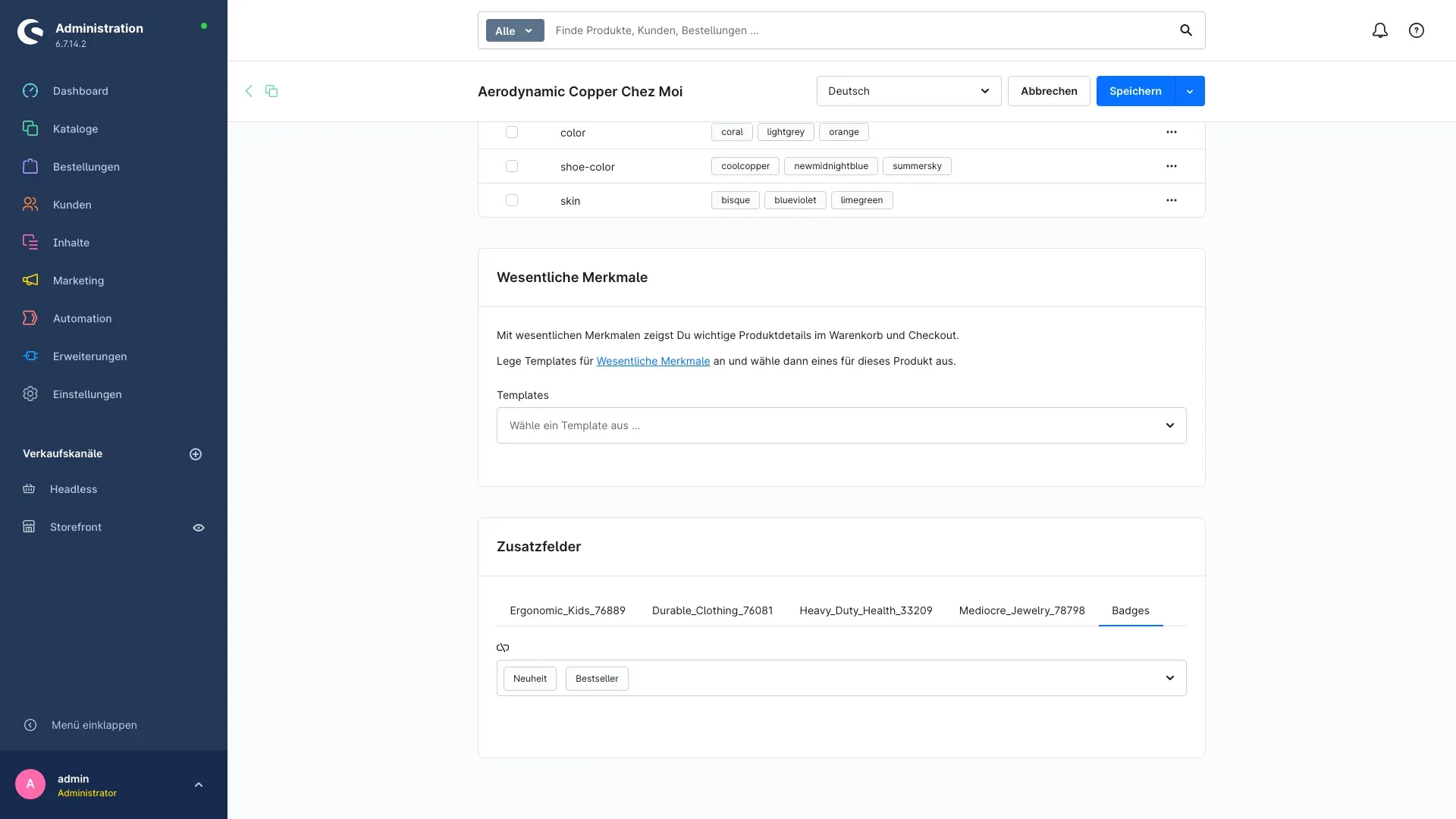
Task: Open the Deutsch language dropdown
Action: [x=908, y=91]
